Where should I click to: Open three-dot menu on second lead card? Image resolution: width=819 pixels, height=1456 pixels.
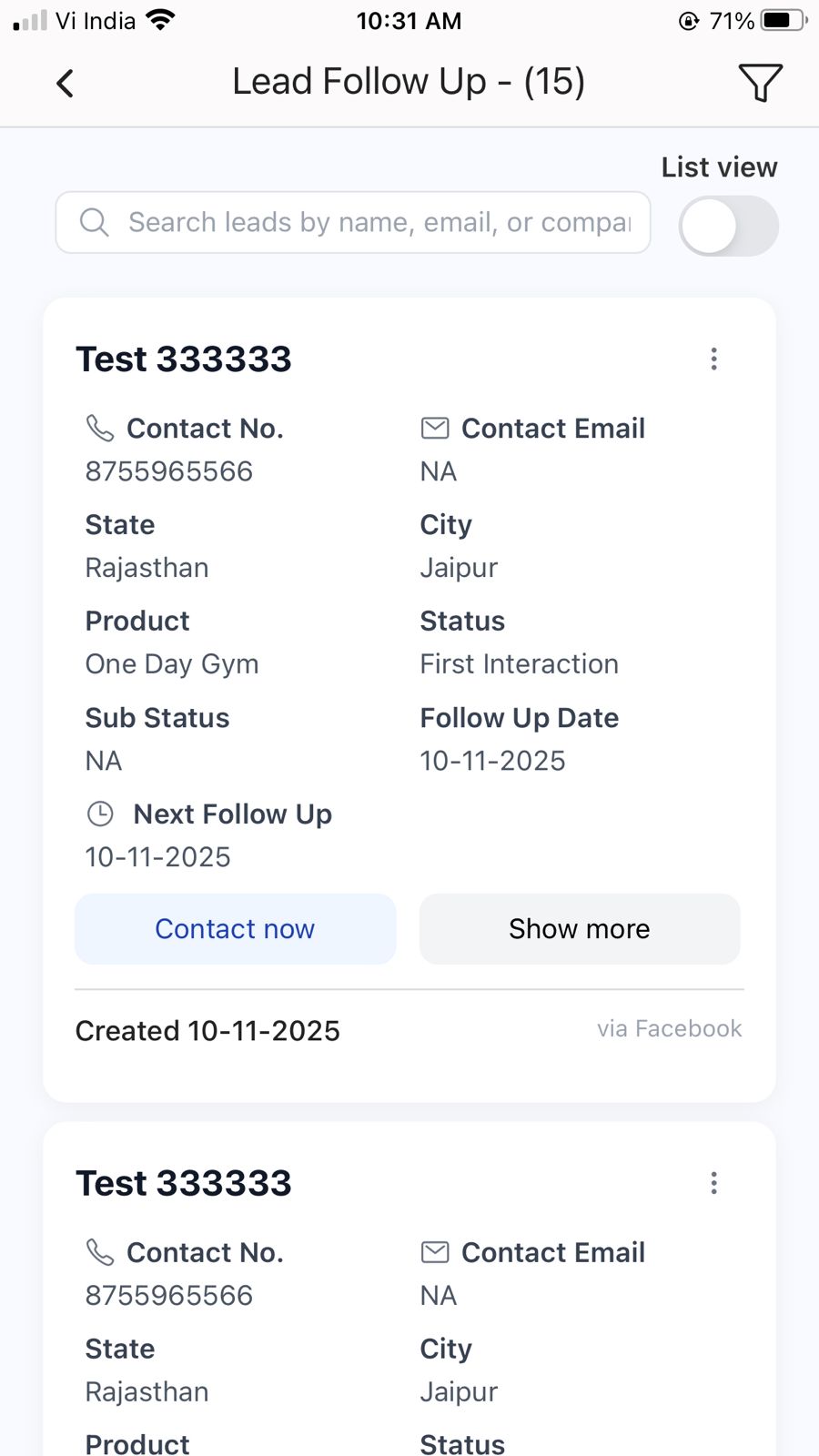(713, 1183)
